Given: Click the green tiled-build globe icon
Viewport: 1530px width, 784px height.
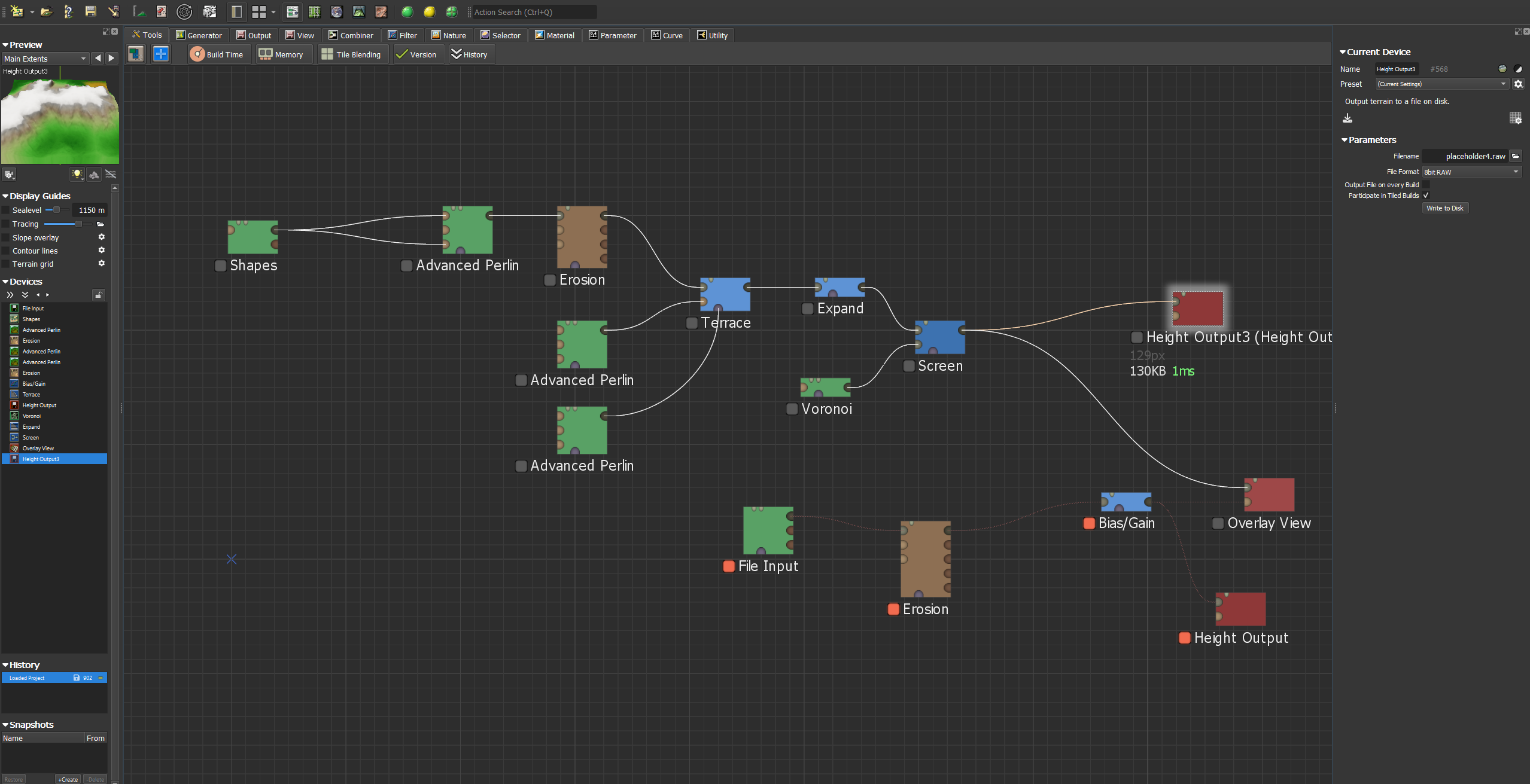Looking at the screenshot, I should [x=451, y=11].
